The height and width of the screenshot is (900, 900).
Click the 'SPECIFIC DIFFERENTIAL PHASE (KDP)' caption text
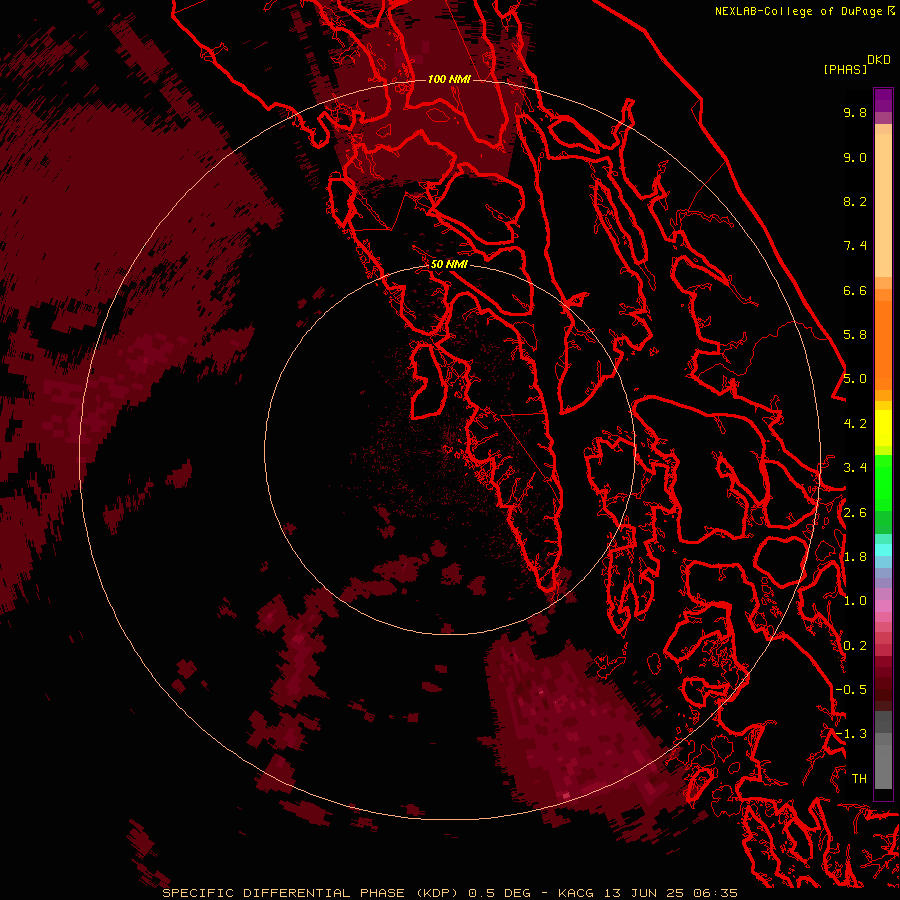coord(310,893)
